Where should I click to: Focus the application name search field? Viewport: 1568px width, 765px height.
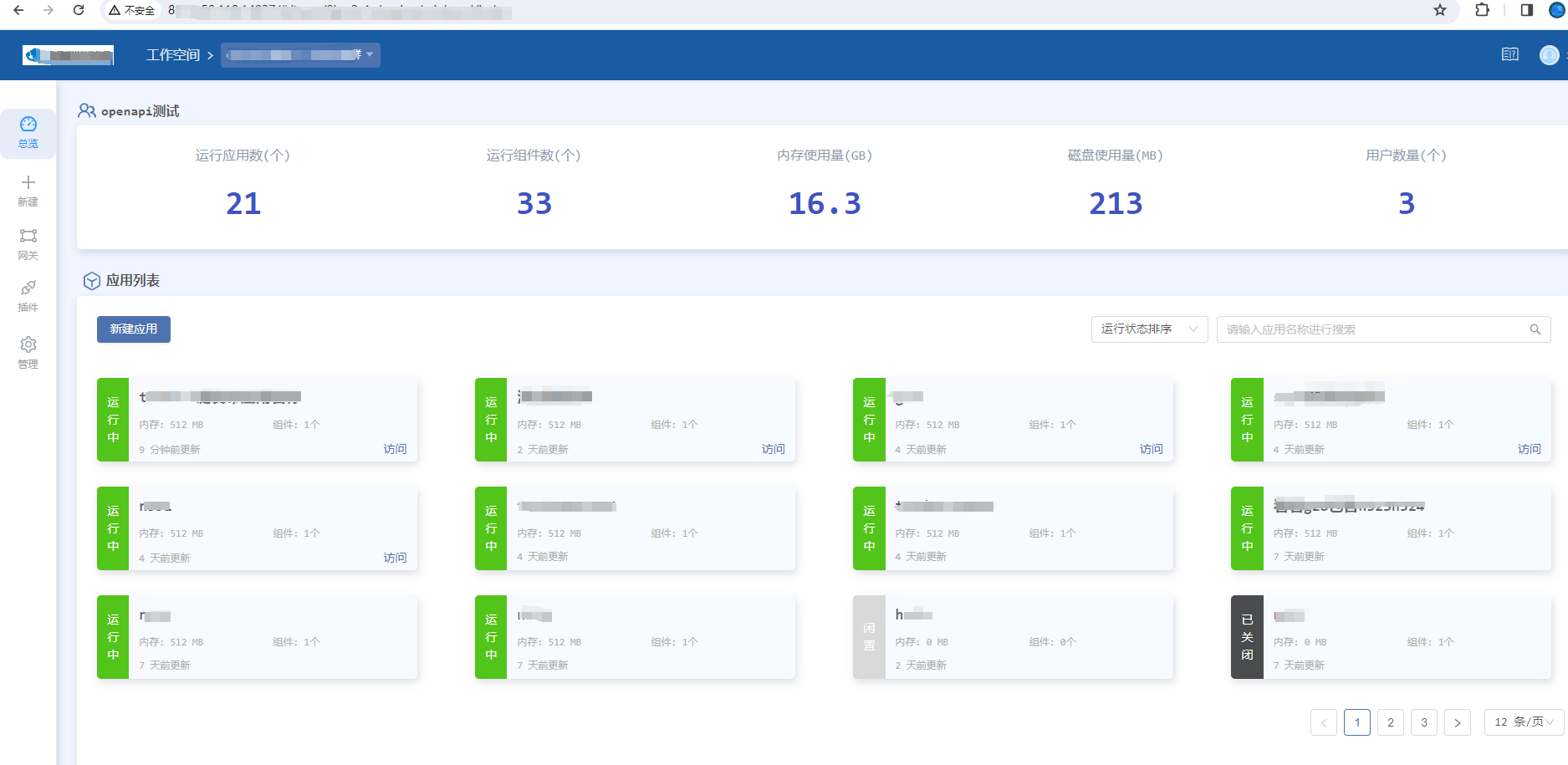point(1371,329)
